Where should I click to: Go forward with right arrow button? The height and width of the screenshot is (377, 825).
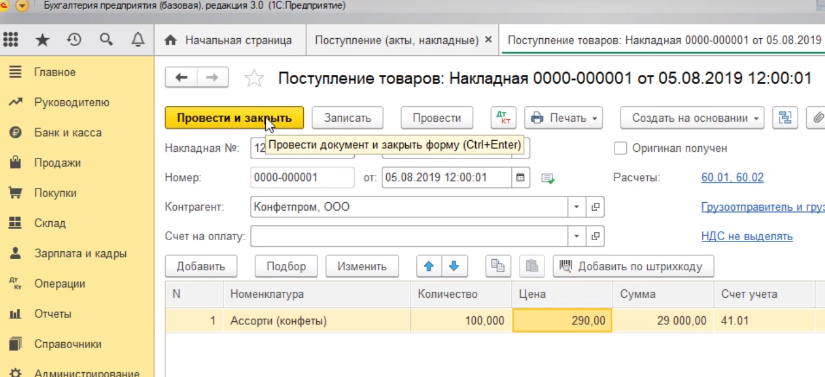[x=213, y=78]
